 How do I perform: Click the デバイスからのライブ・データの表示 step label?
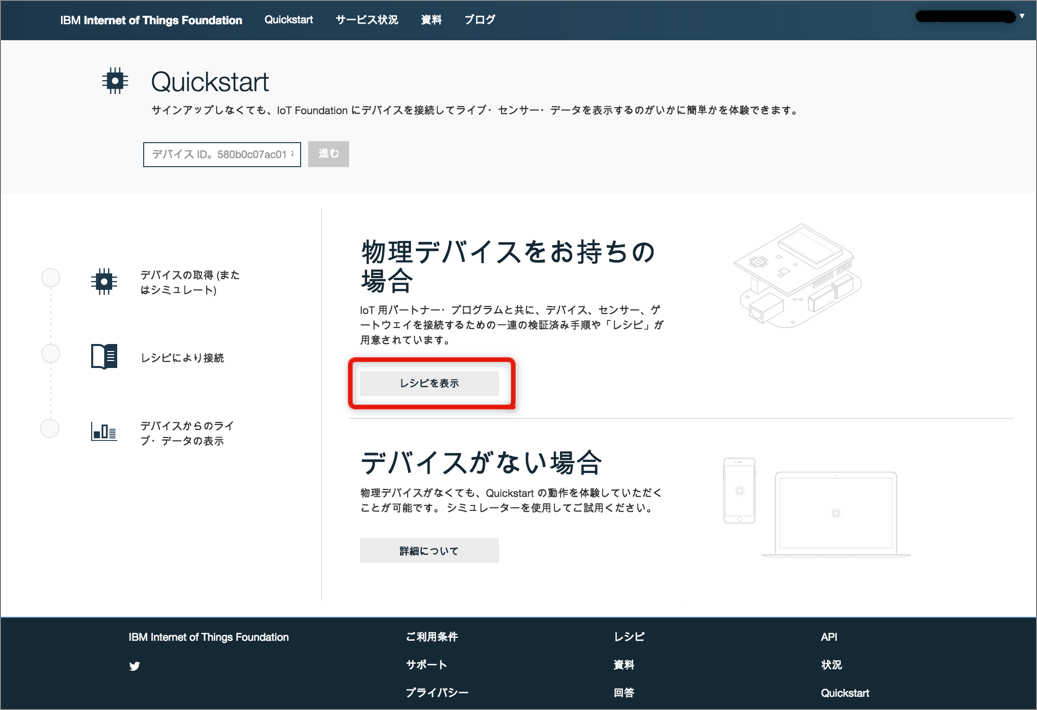click(187, 433)
